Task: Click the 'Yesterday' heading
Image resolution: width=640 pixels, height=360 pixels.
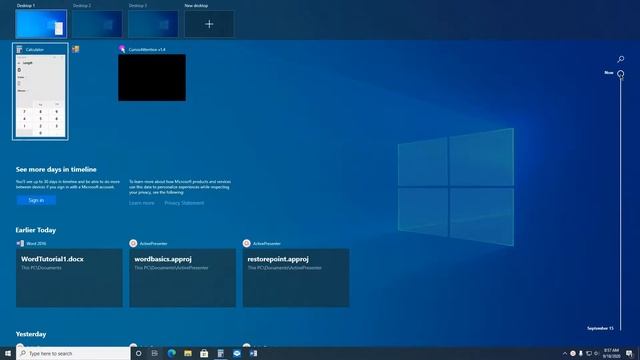Action: coord(31,334)
